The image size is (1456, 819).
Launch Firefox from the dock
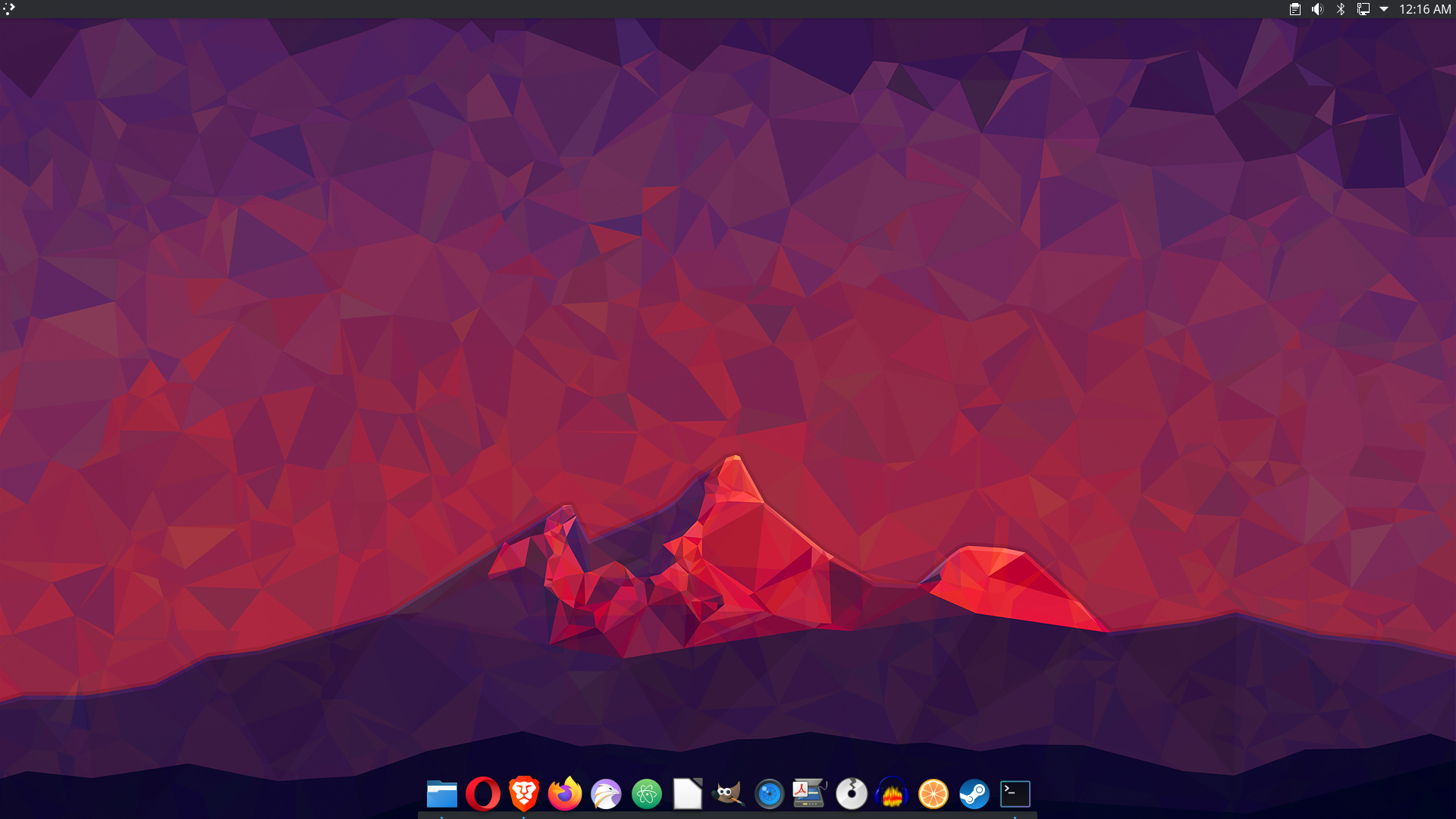tap(565, 794)
